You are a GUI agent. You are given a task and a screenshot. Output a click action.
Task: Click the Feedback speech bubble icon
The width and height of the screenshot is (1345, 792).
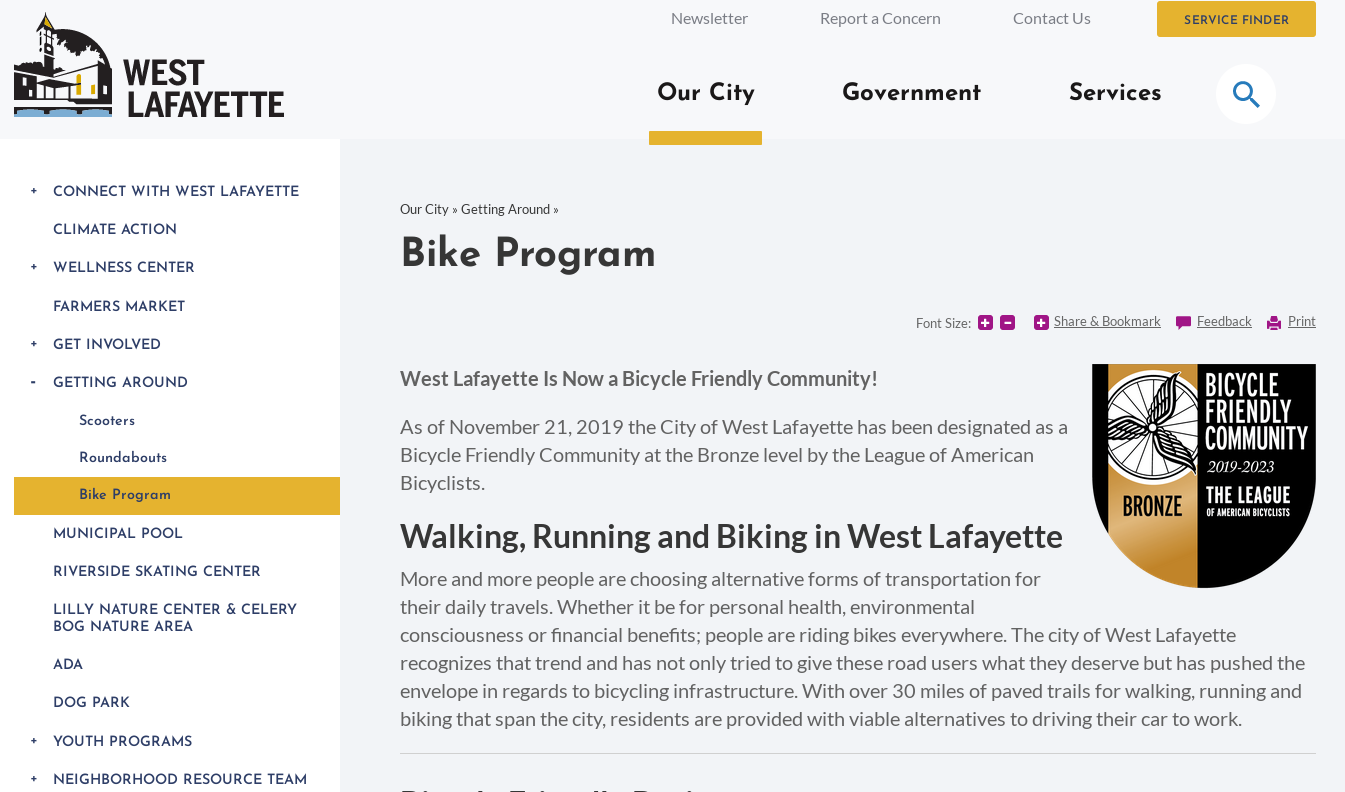click(1183, 323)
